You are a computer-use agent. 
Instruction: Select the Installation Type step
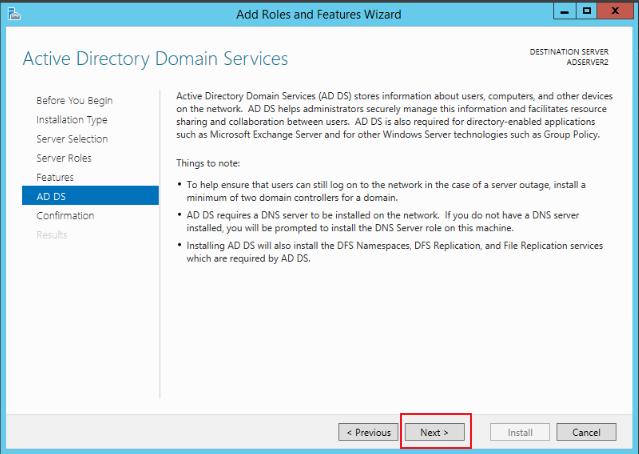[x=72, y=120]
